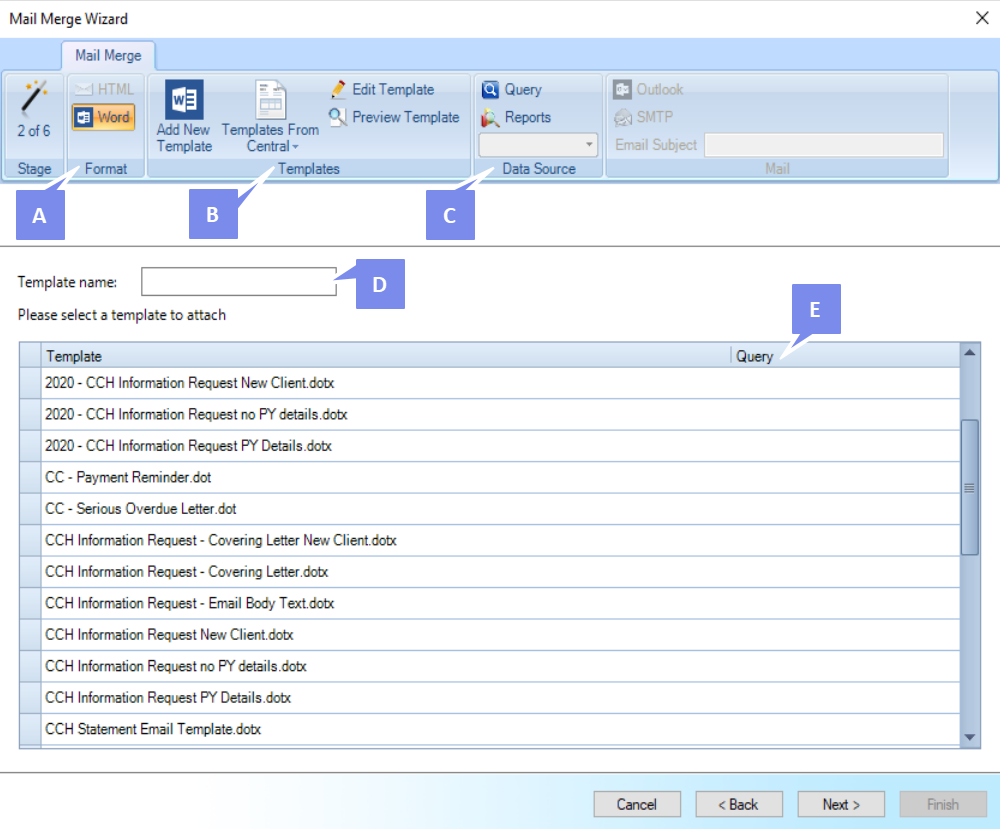This screenshot has height=829, width=1000.
Task: Click the template list scrollbar thumb
Action: pyautogui.click(x=970, y=487)
